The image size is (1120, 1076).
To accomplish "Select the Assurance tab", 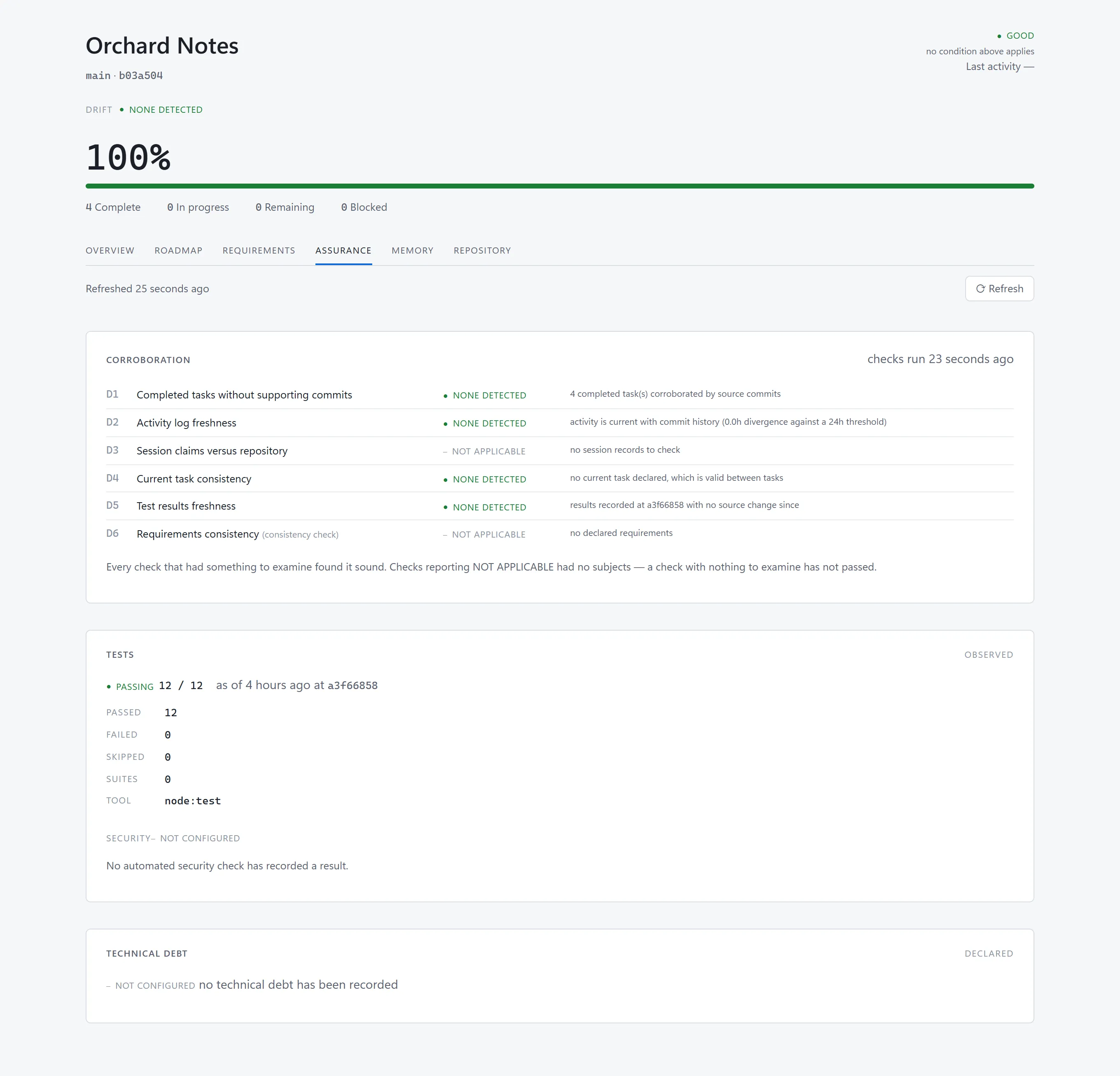I will (x=343, y=250).
